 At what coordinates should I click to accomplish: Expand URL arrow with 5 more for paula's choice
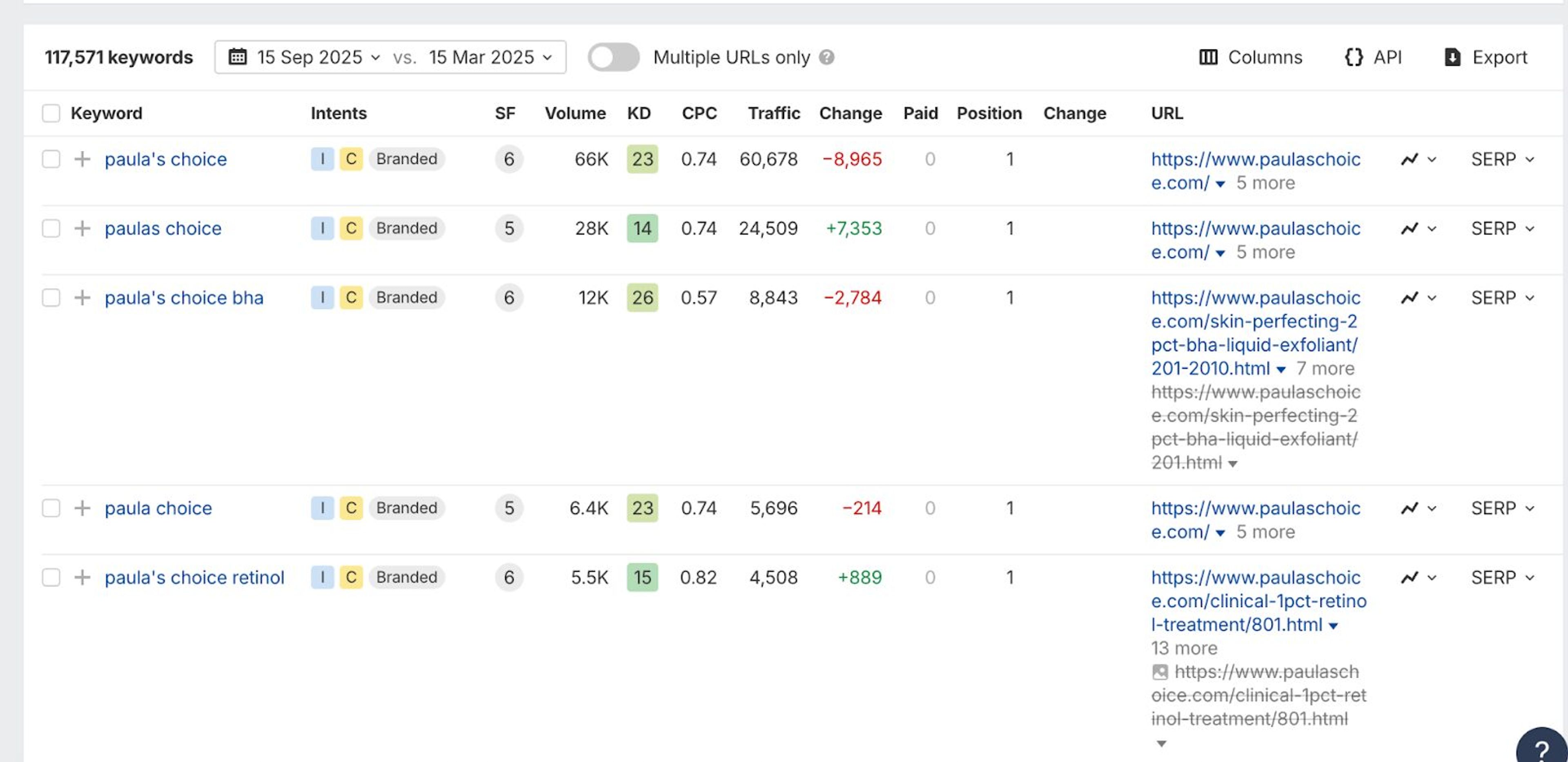(1220, 184)
